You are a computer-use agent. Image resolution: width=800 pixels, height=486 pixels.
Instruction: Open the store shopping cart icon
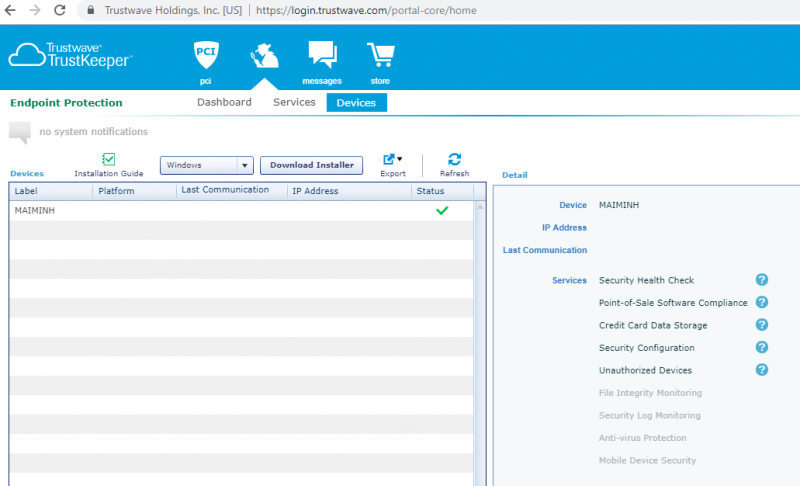pos(380,56)
